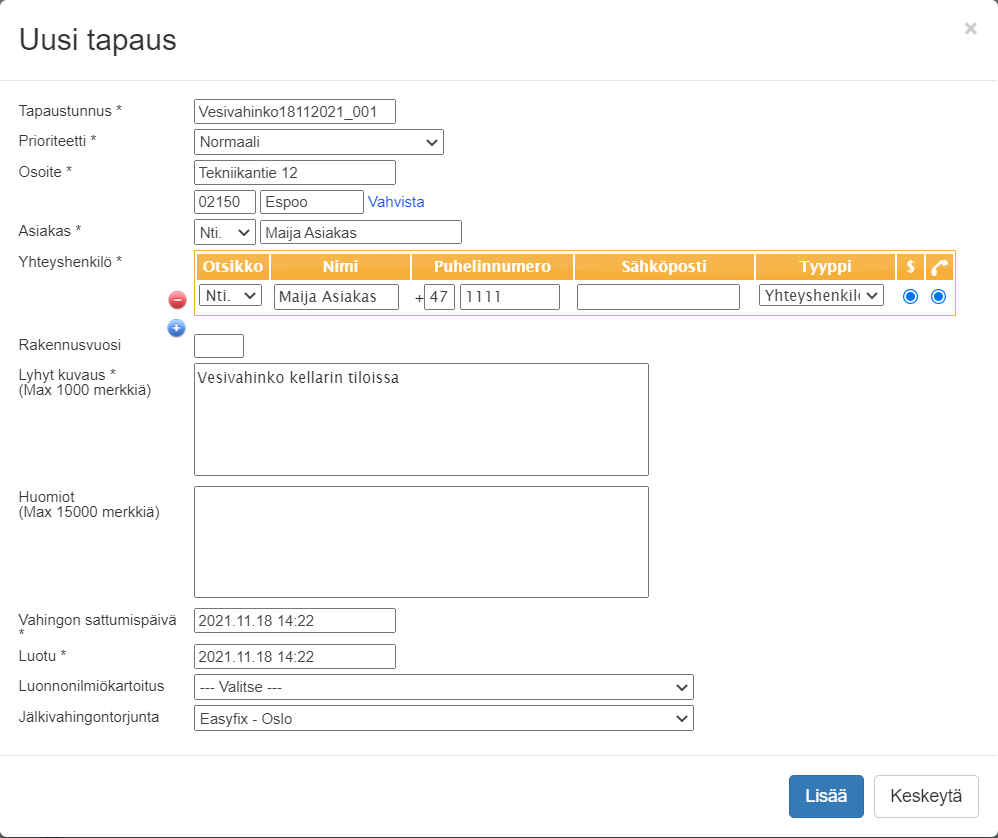Click the Rakennusvuosi input field

pos(219,346)
